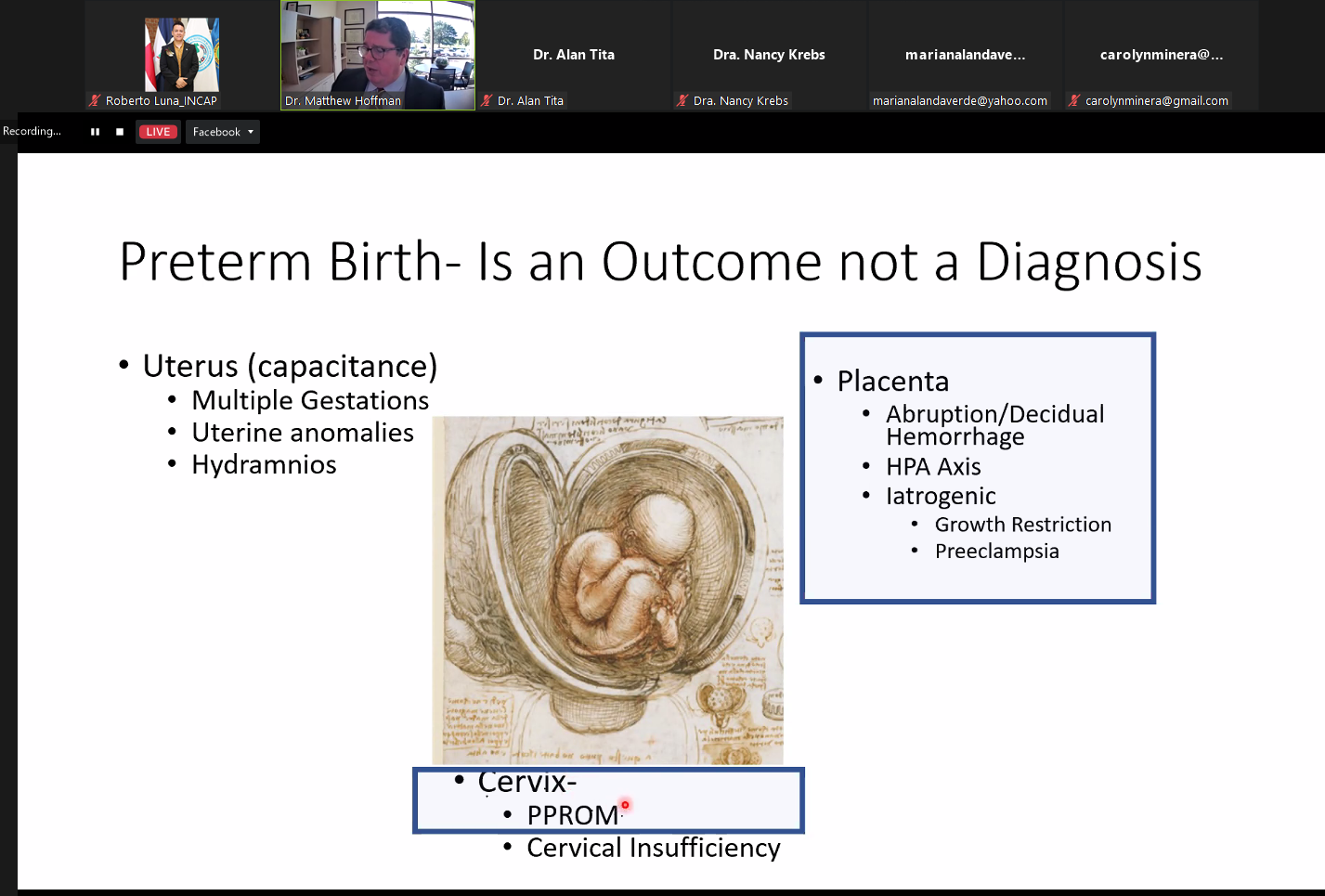The image size is (1325, 896).
Task: Click muted mic icon beside Dra. Nancy Krebs
Action: (682, 100)
